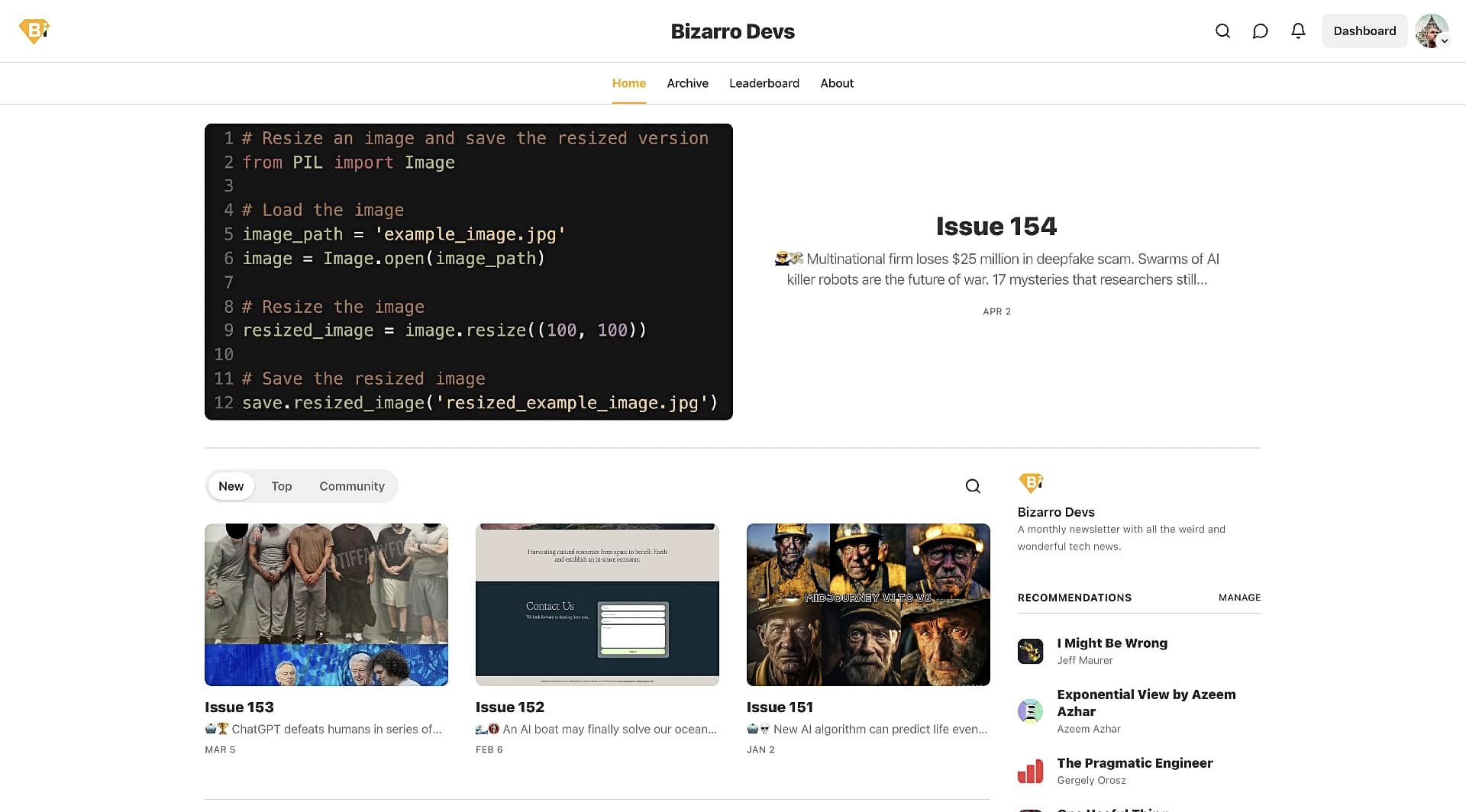Image resolution: width=1466 pixels, height=812 pixels.
Task: Open the Issue 154 featured post
Action: pos(996,226)
